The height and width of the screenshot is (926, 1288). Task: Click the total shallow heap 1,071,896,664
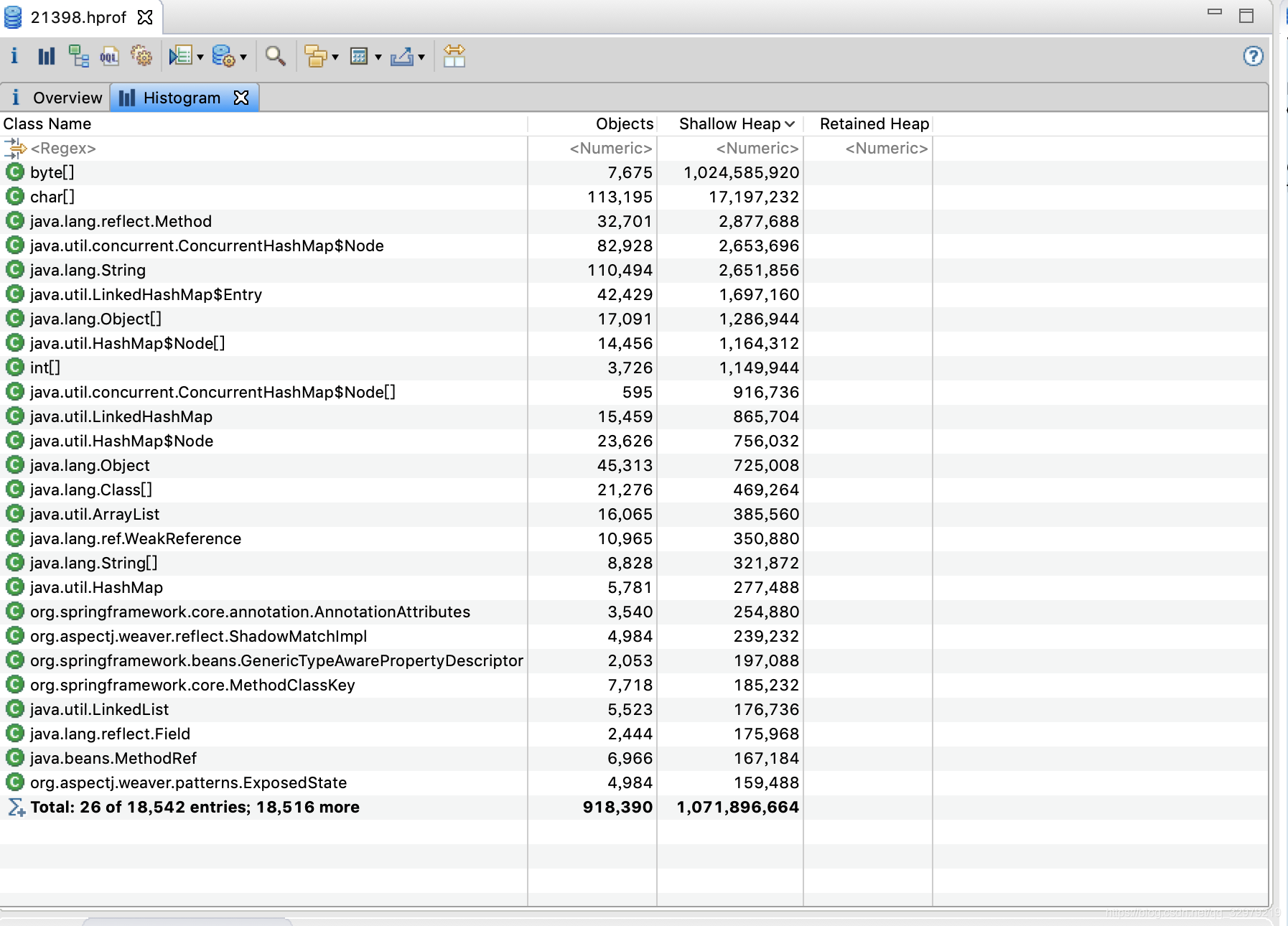tap(738, 808)
